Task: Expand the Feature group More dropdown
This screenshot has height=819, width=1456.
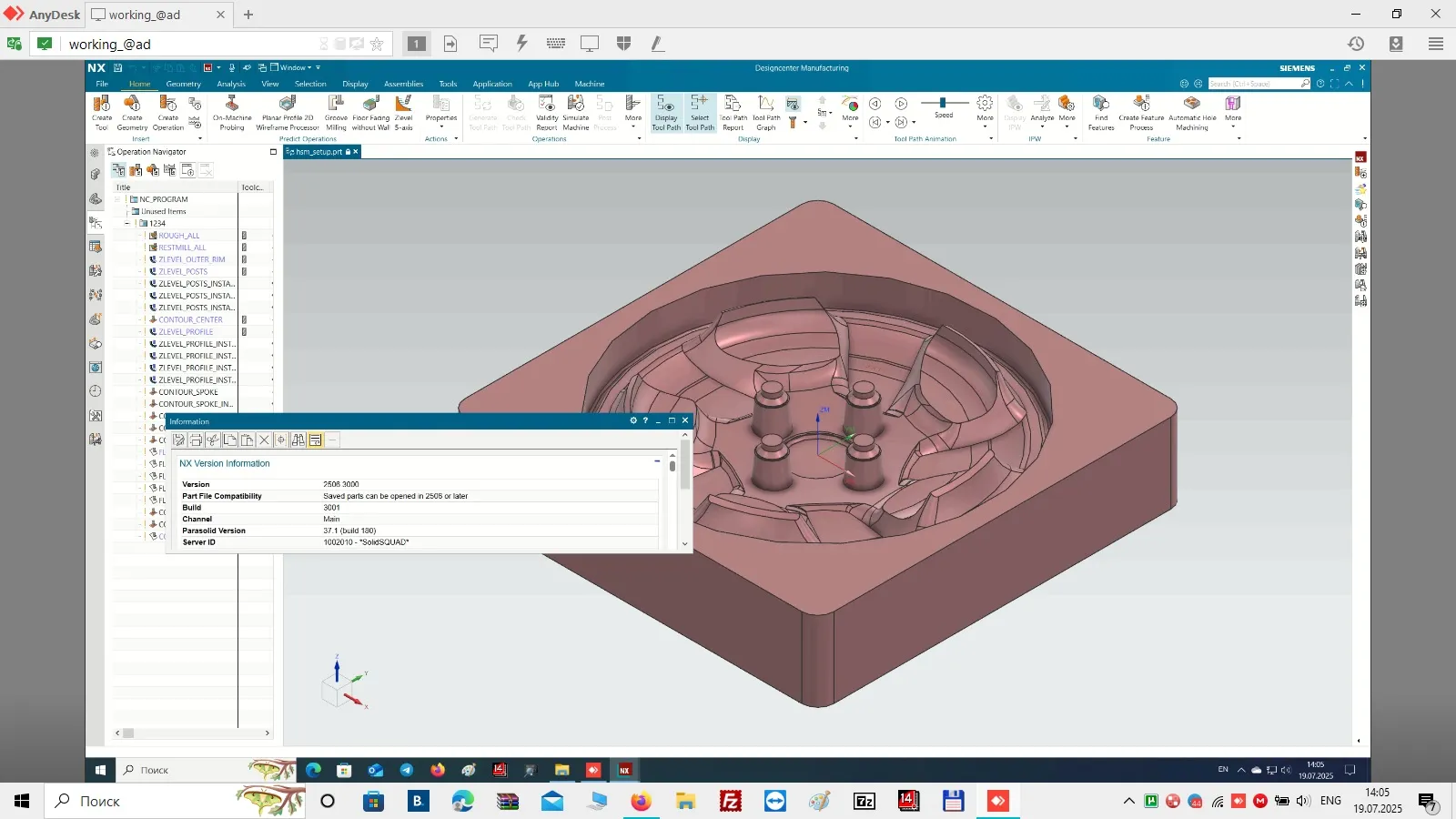Action: (1233, 113)
